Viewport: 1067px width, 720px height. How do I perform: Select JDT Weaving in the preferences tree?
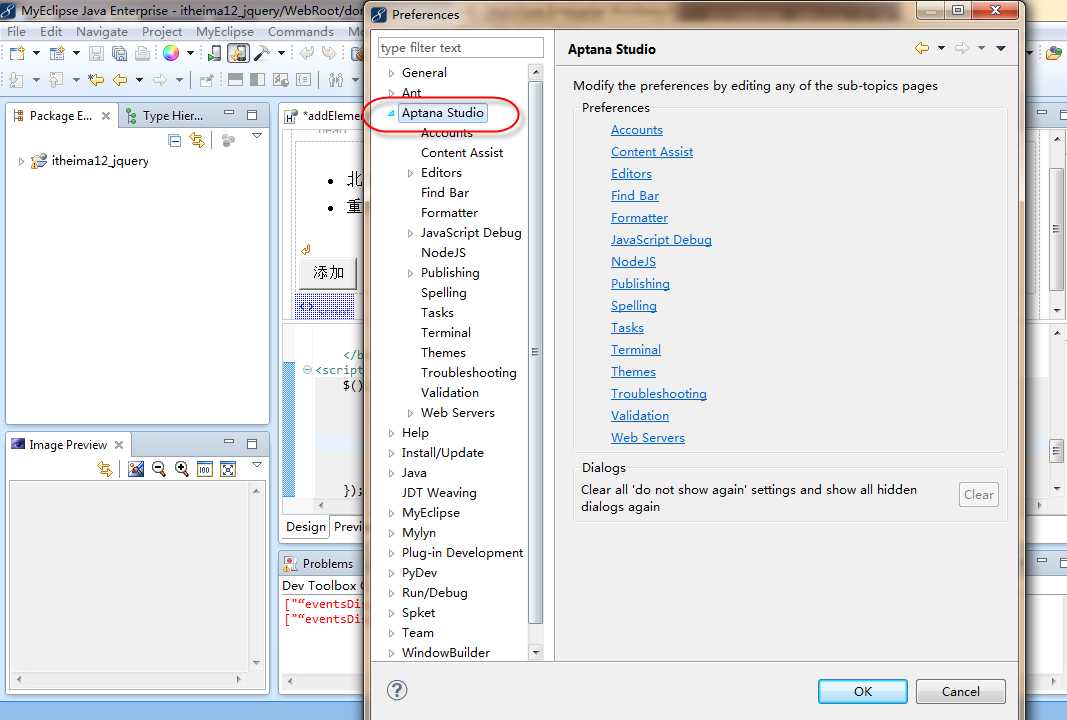[439, 493]
